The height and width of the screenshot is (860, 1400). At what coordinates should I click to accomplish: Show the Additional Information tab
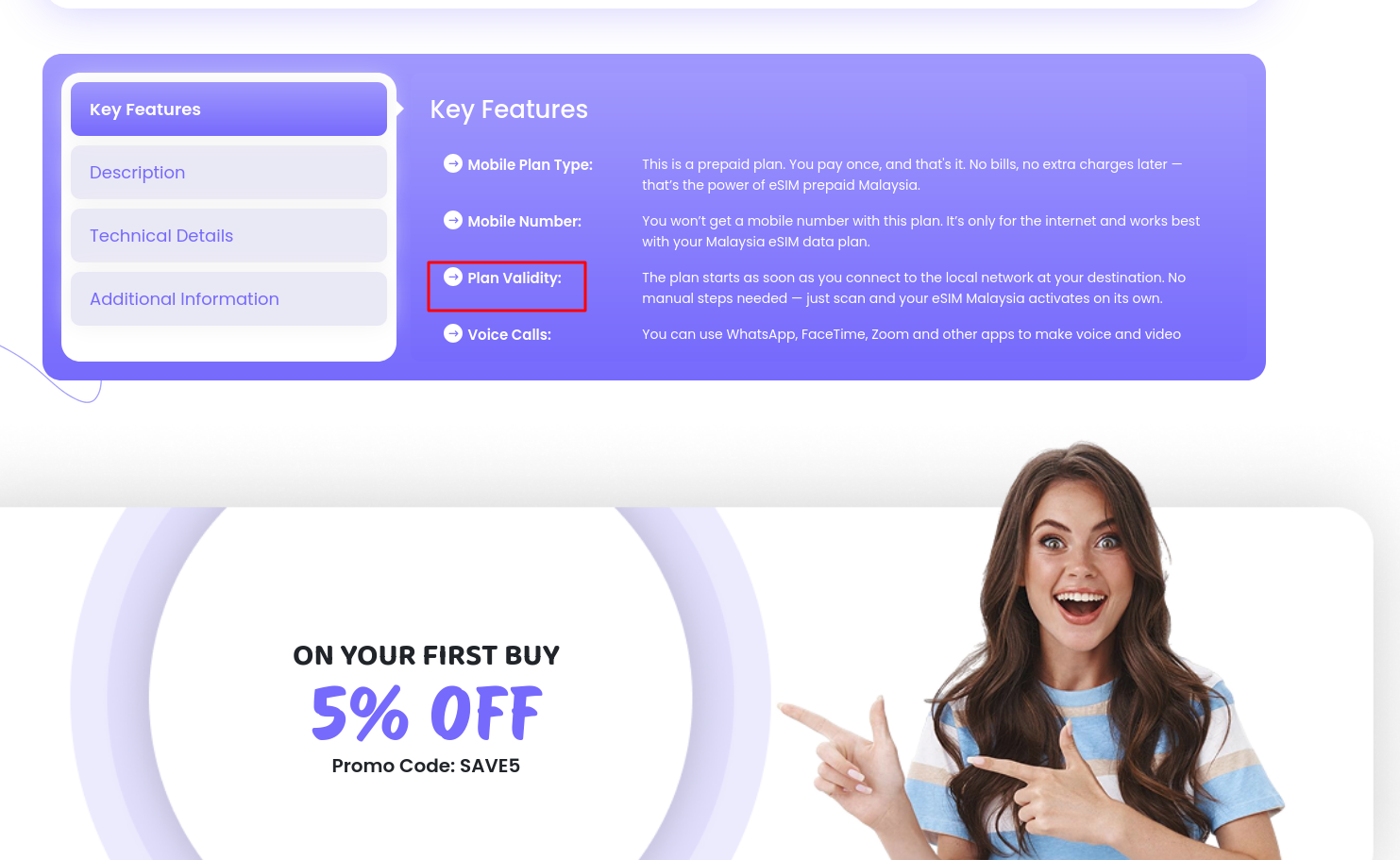click(228, 299)
